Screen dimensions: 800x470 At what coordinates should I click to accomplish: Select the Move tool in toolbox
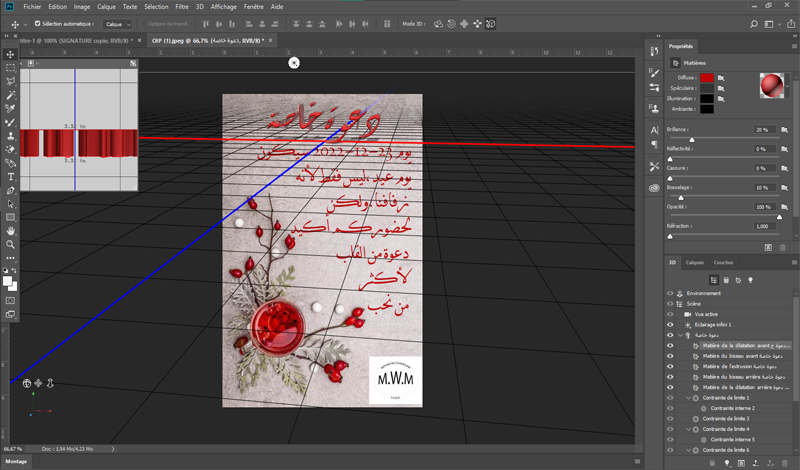10,54
